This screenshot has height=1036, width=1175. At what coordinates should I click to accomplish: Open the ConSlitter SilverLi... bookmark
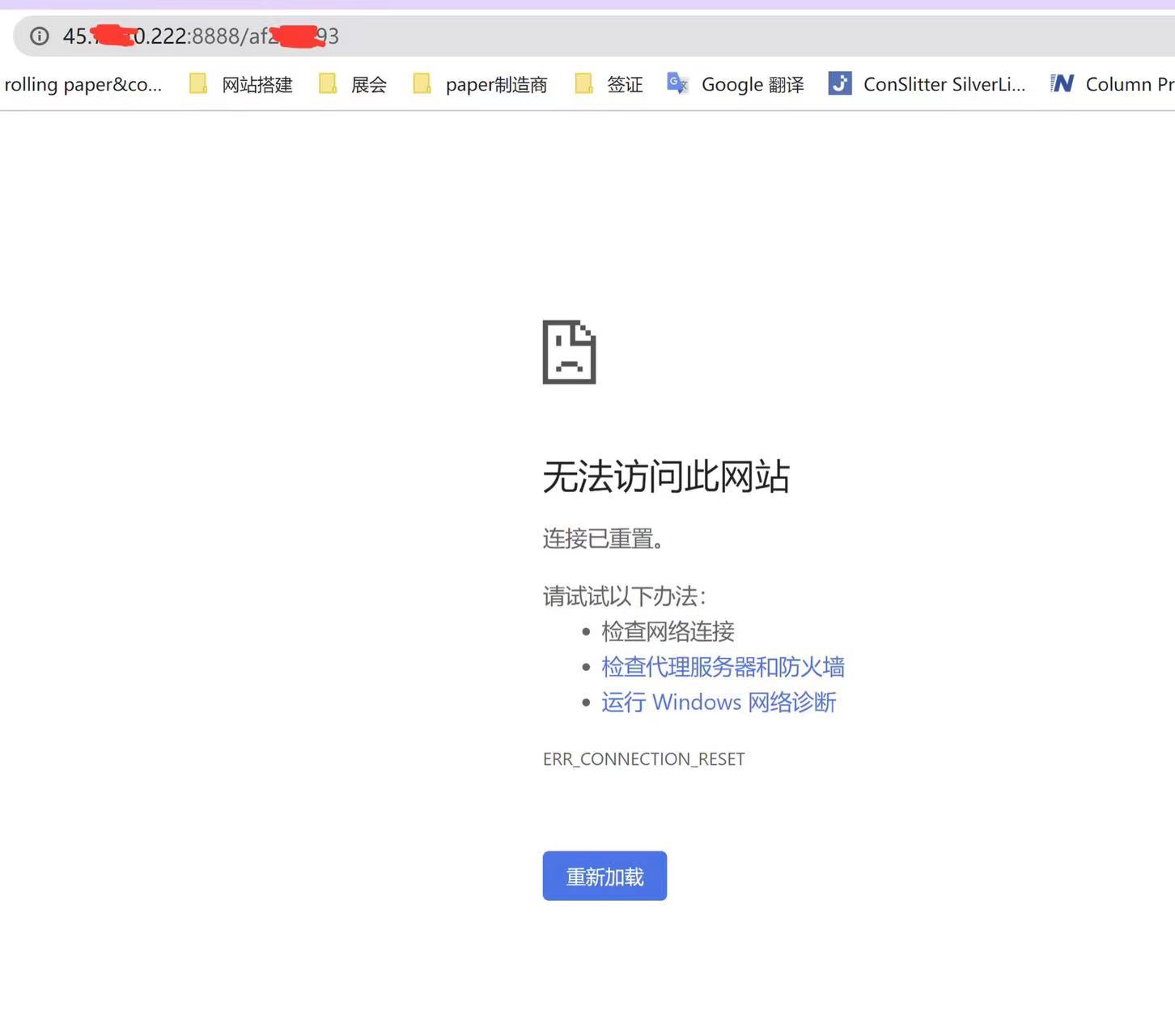[x=927, y=84]
